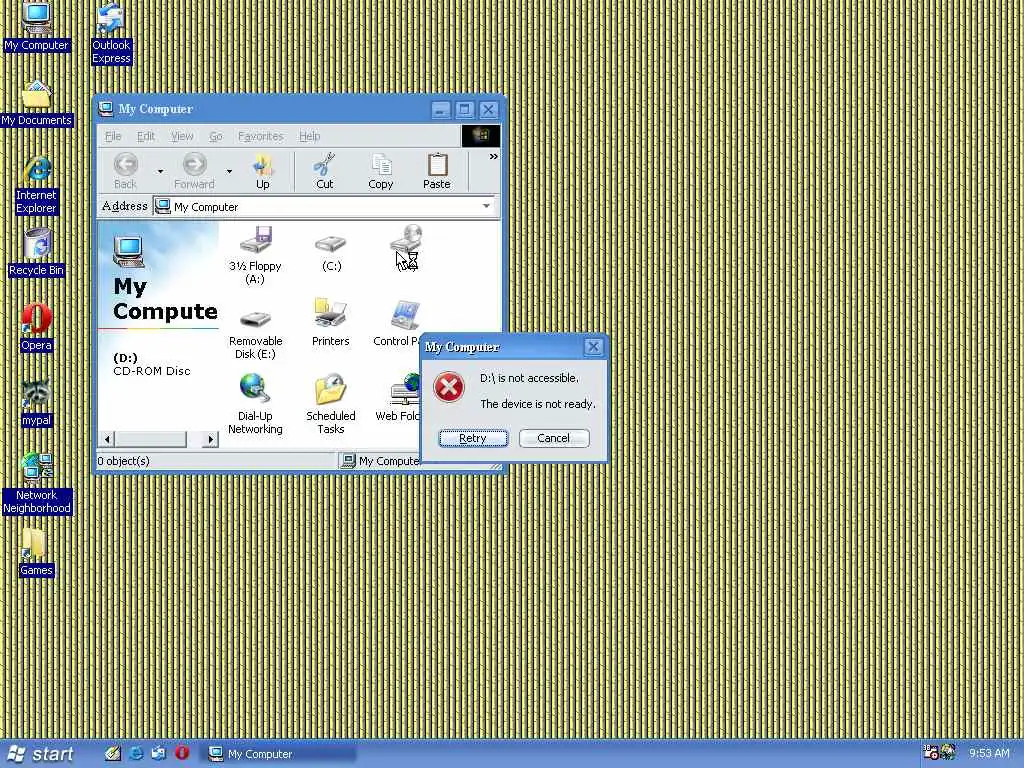Expand the Back history dropdown arrow

pos(160,172)
